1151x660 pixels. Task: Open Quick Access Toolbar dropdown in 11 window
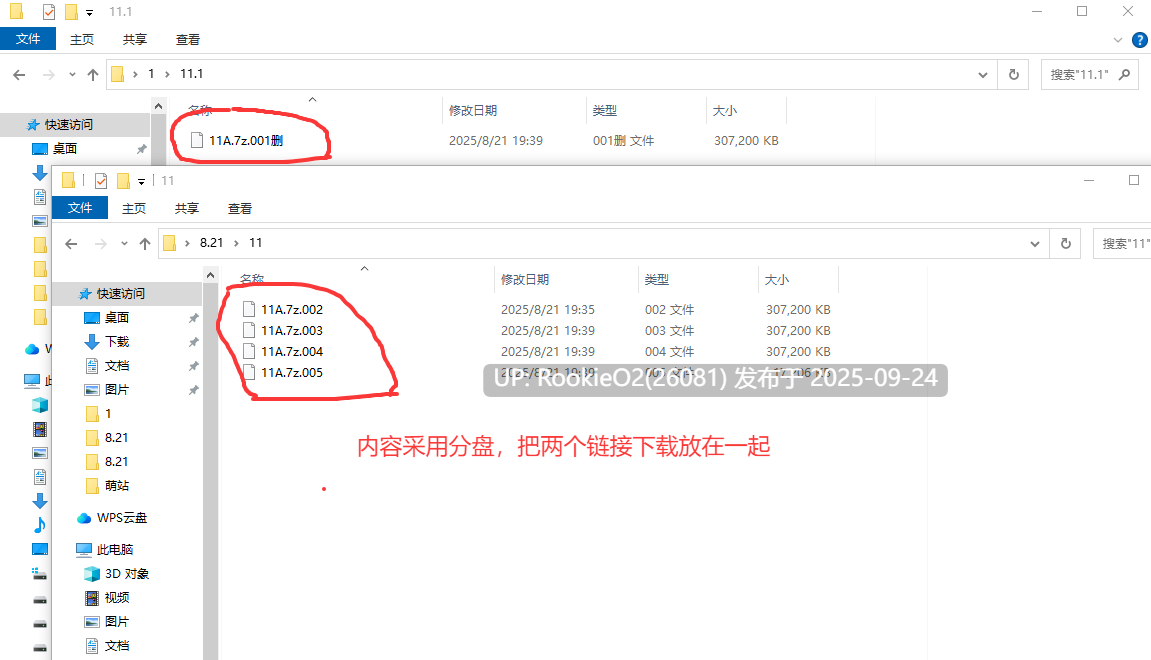(x=142, y=181)
